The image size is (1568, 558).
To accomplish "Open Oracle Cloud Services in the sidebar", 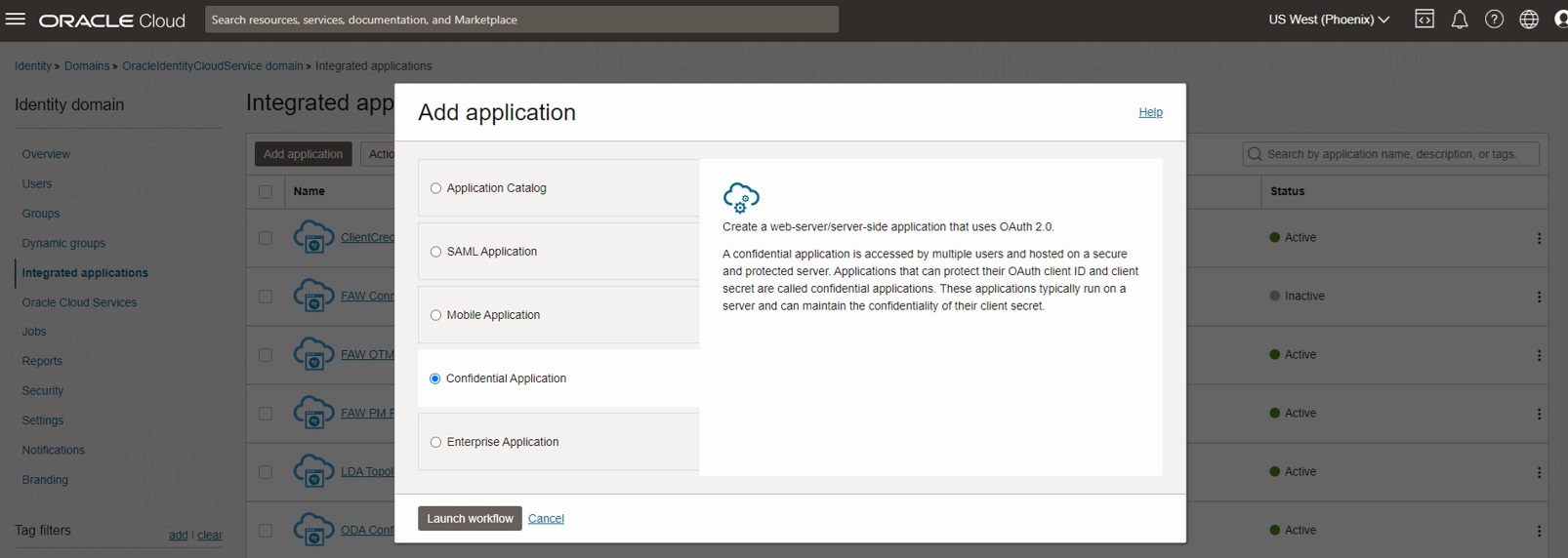I will tap(79, 302).
